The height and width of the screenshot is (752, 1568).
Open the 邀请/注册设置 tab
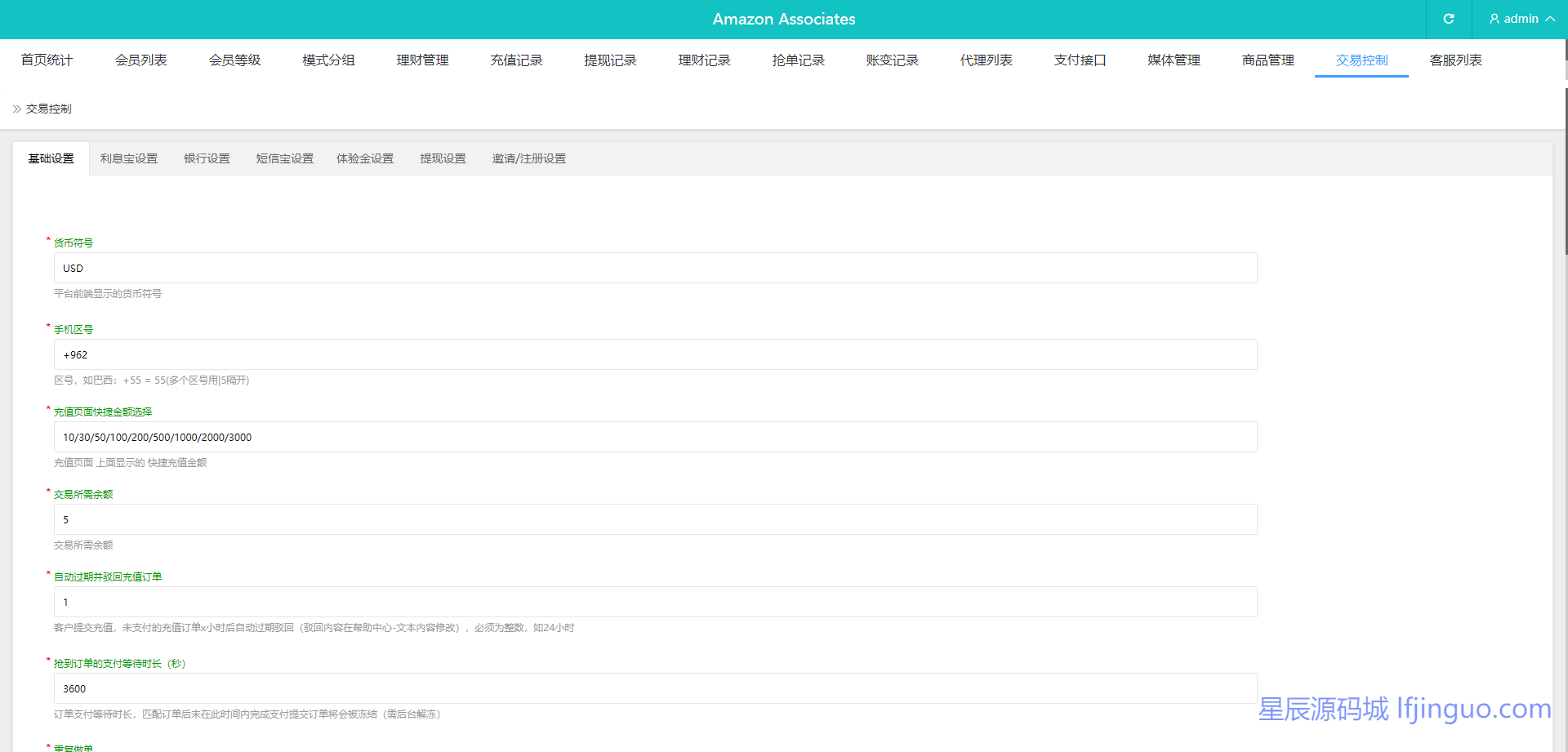pos(528,158)
